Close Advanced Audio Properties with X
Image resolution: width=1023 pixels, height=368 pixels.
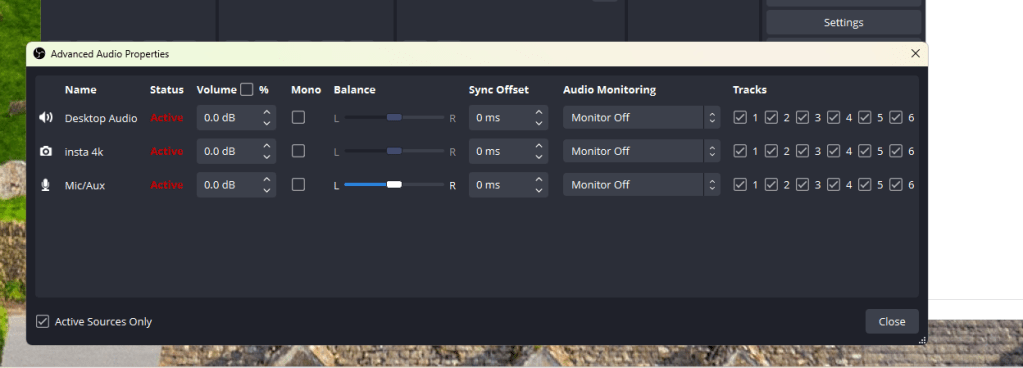[915, 54]
